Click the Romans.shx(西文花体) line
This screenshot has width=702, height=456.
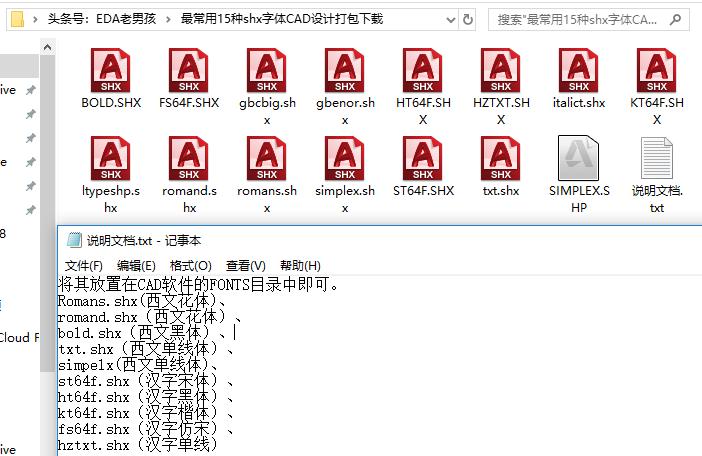pyautogui.click(x=141, y=301)
